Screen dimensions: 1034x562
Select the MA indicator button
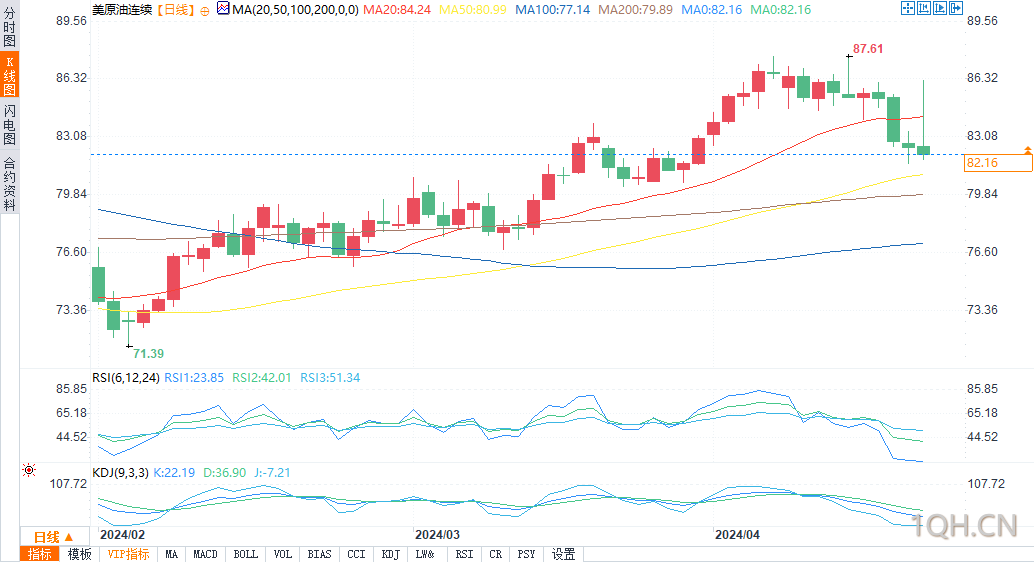click(171, 554)
